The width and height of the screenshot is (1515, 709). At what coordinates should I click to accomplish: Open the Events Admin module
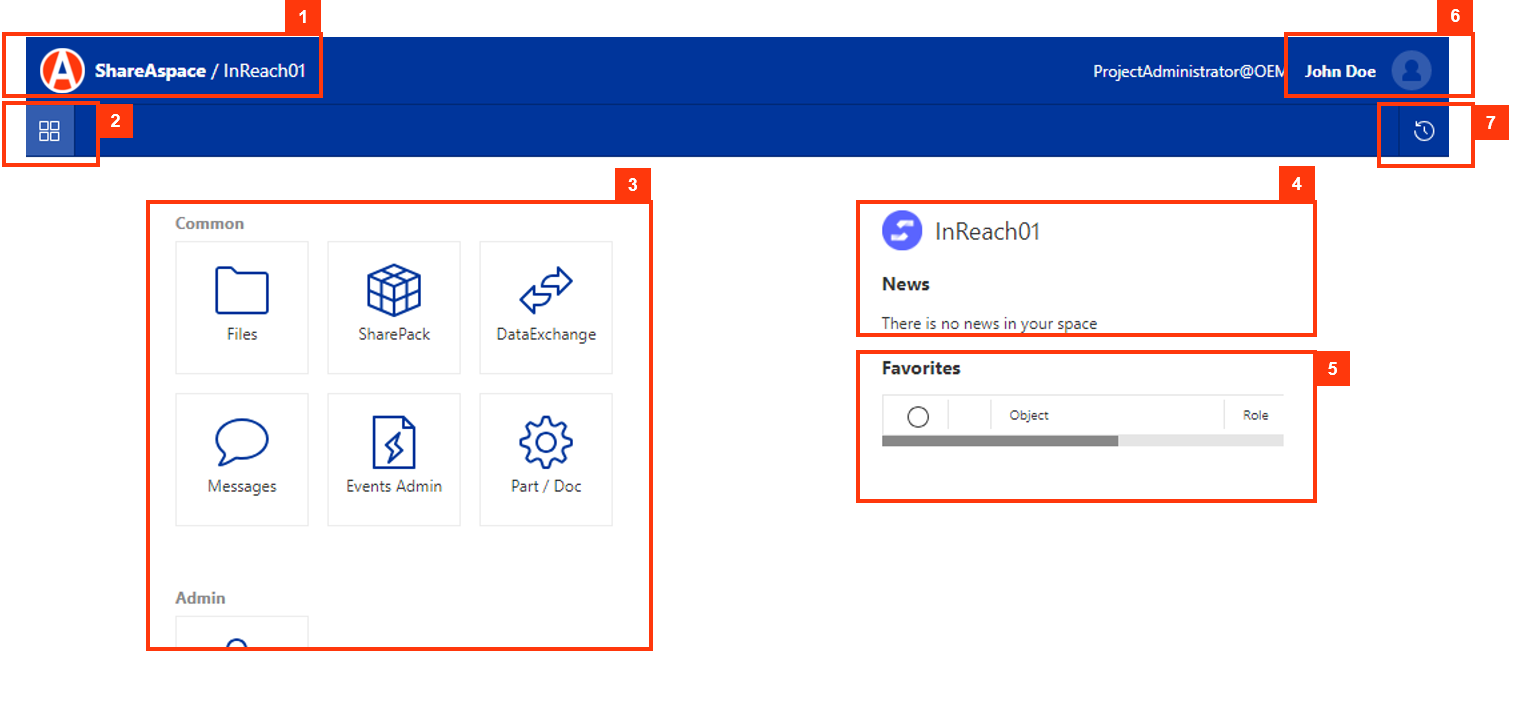tap(394, 459)
